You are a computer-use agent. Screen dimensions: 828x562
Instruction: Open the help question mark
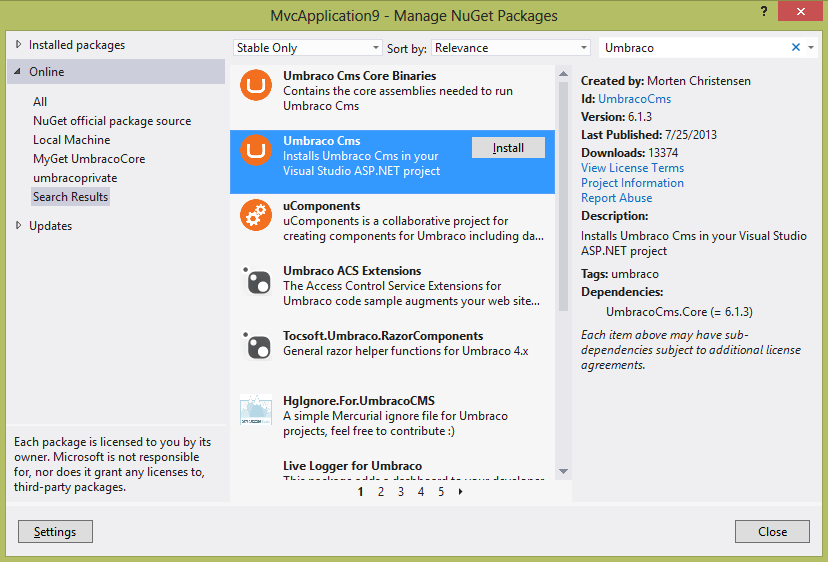pyautogui.click(x=764, y=11)
